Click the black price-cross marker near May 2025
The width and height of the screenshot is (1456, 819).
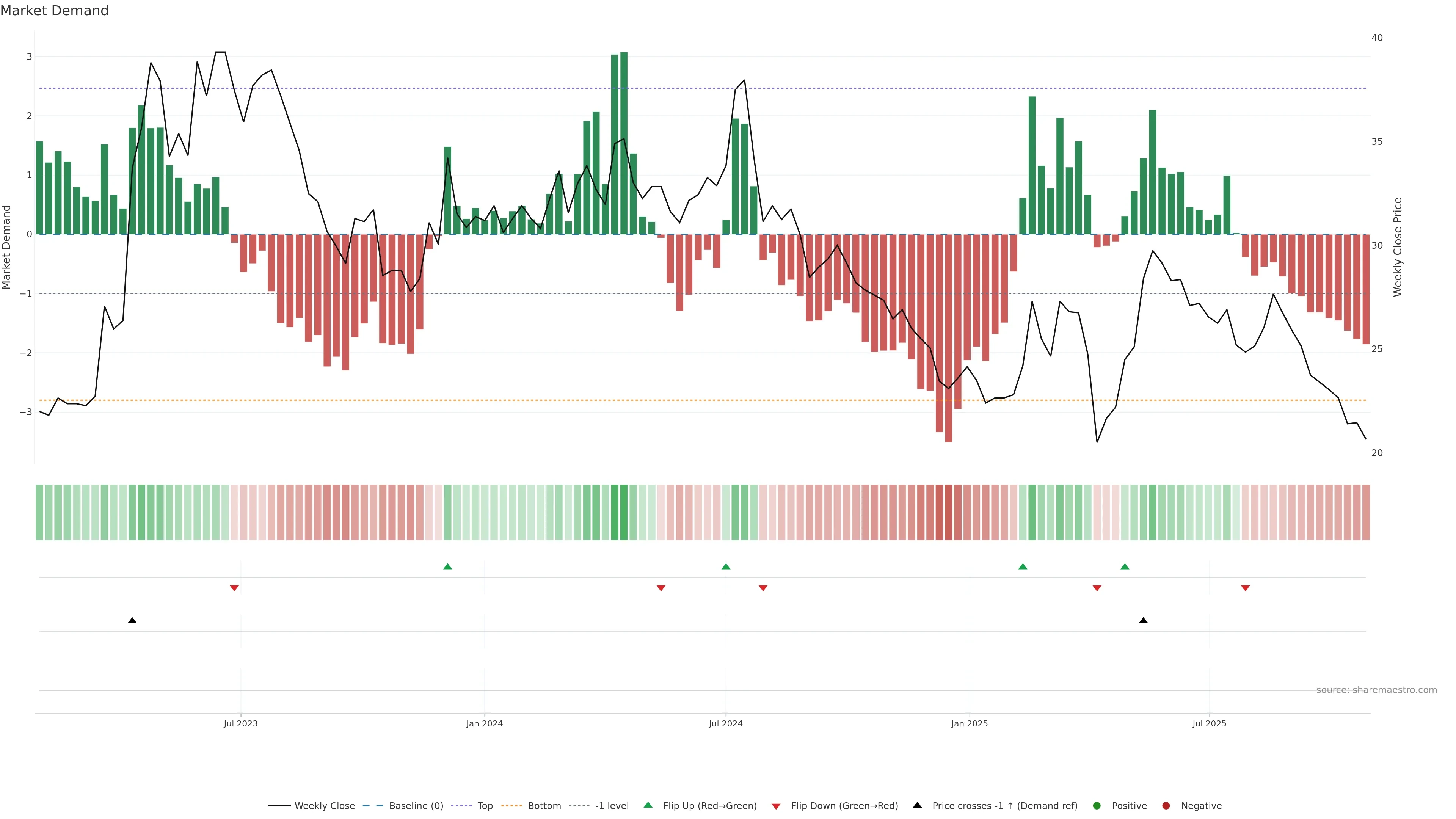click(x=1144, y=621)
